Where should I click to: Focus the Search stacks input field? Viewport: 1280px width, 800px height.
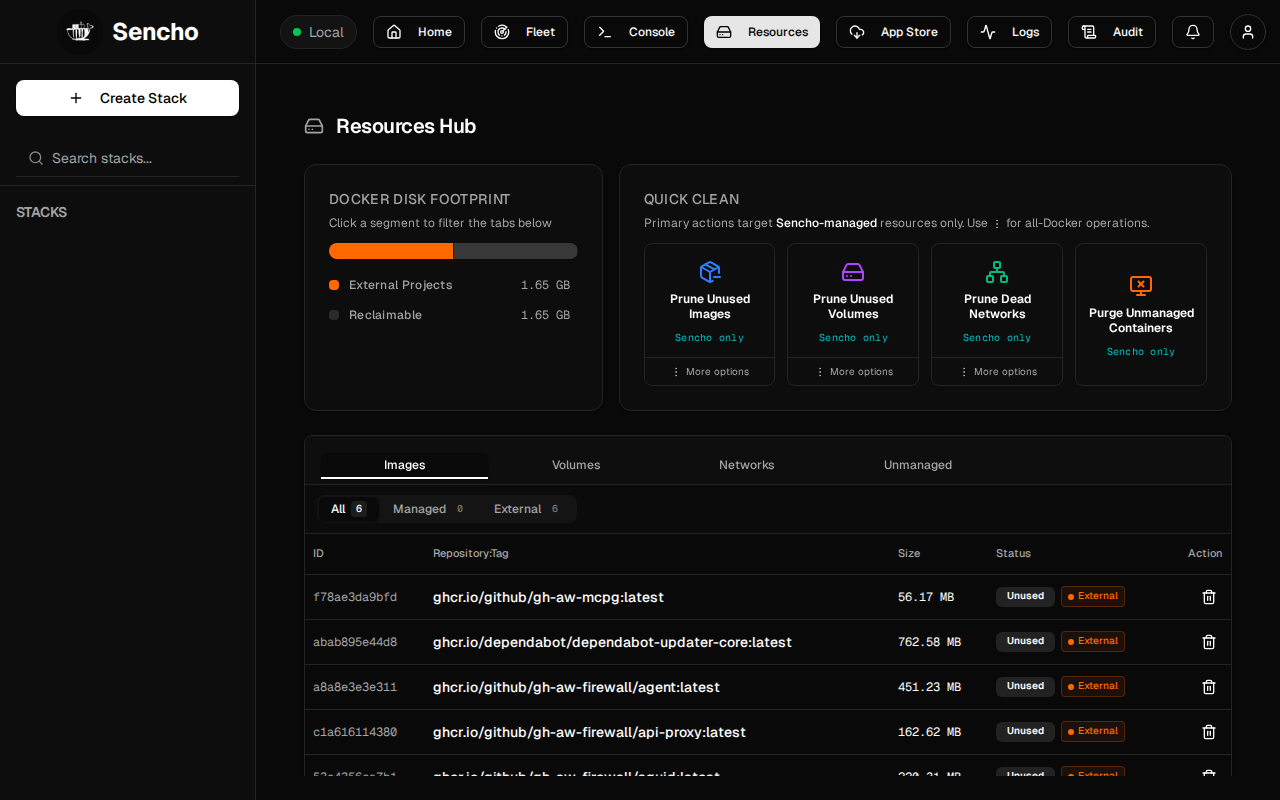(128, 158)
